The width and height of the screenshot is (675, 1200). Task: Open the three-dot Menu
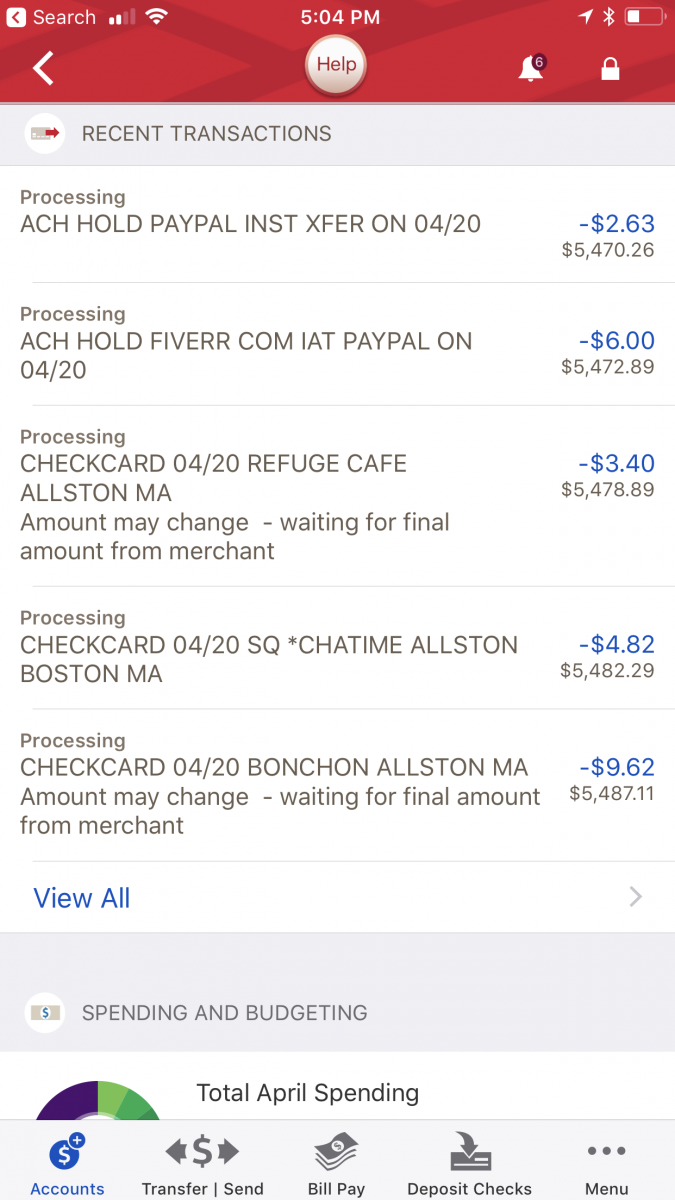[606, 1163]
